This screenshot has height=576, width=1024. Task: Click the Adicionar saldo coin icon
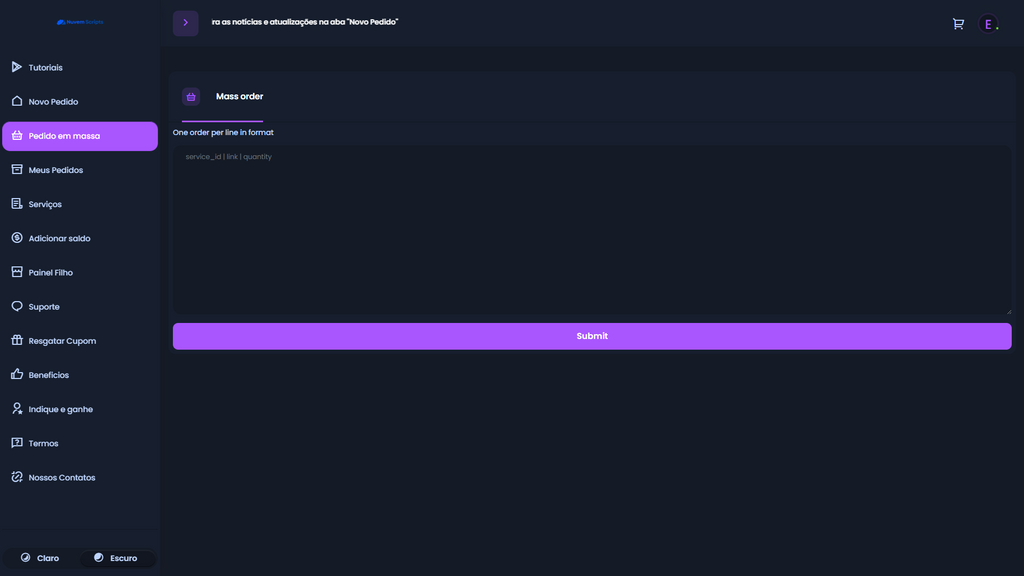17,238
